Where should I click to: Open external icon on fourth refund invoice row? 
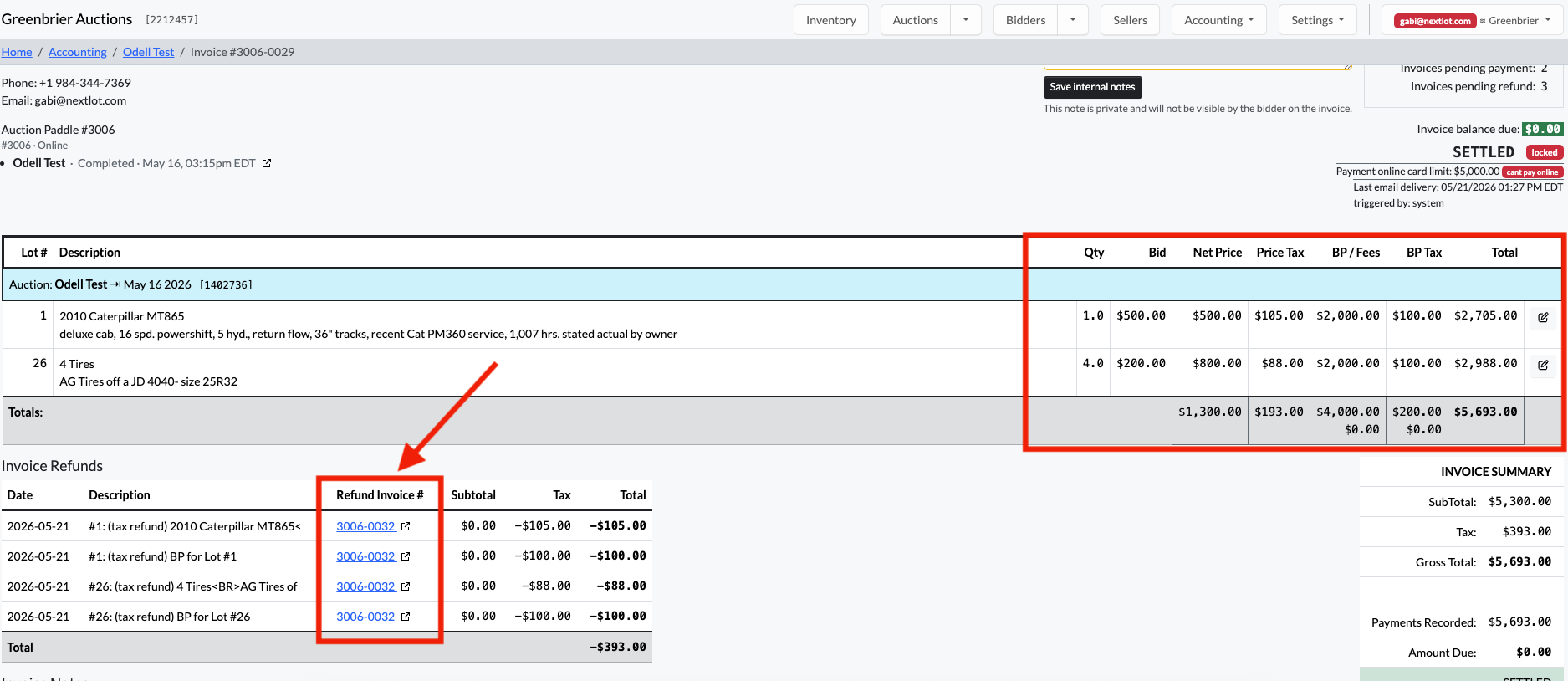[x=406, y=617]
